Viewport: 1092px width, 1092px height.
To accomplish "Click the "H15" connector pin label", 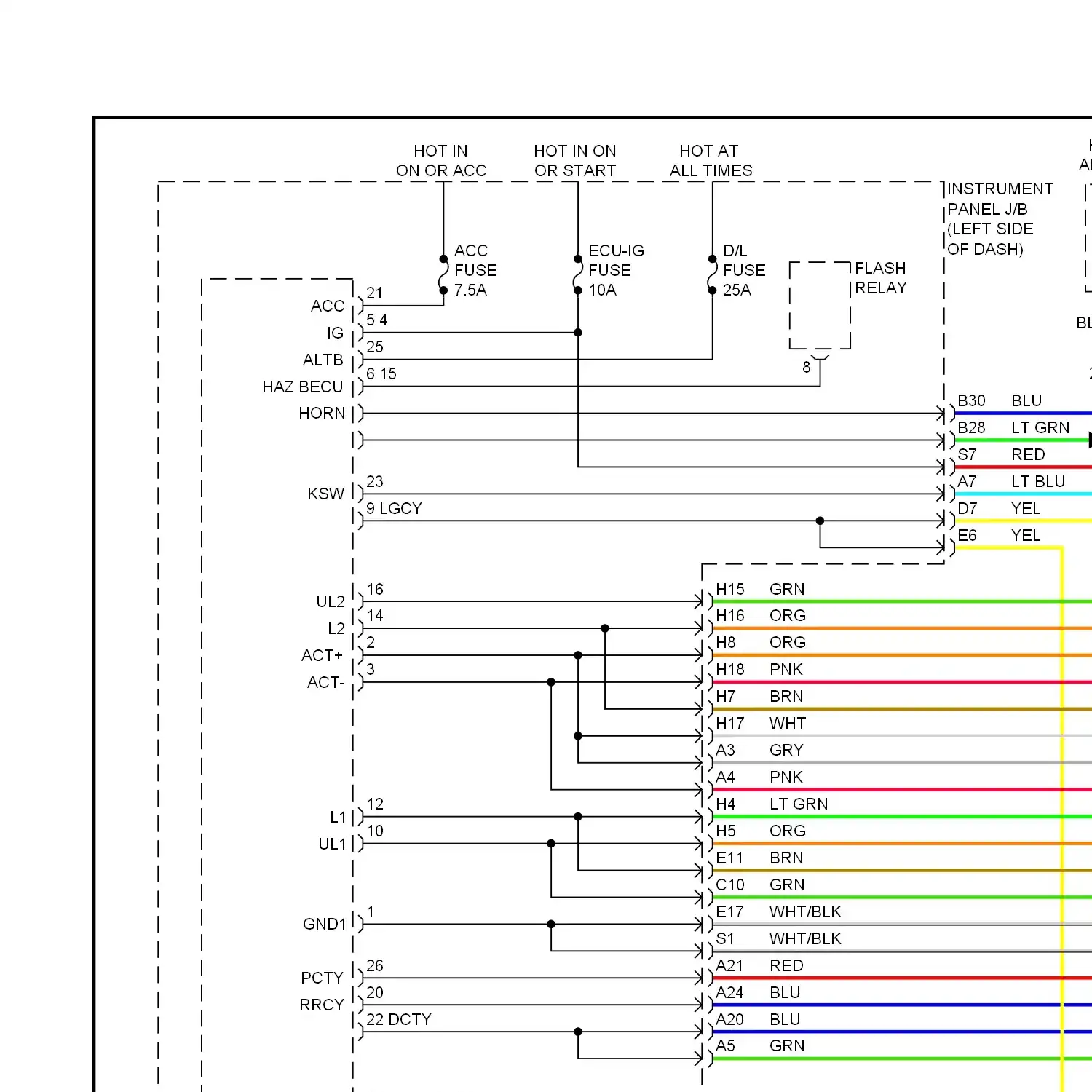I will [730, 589].
